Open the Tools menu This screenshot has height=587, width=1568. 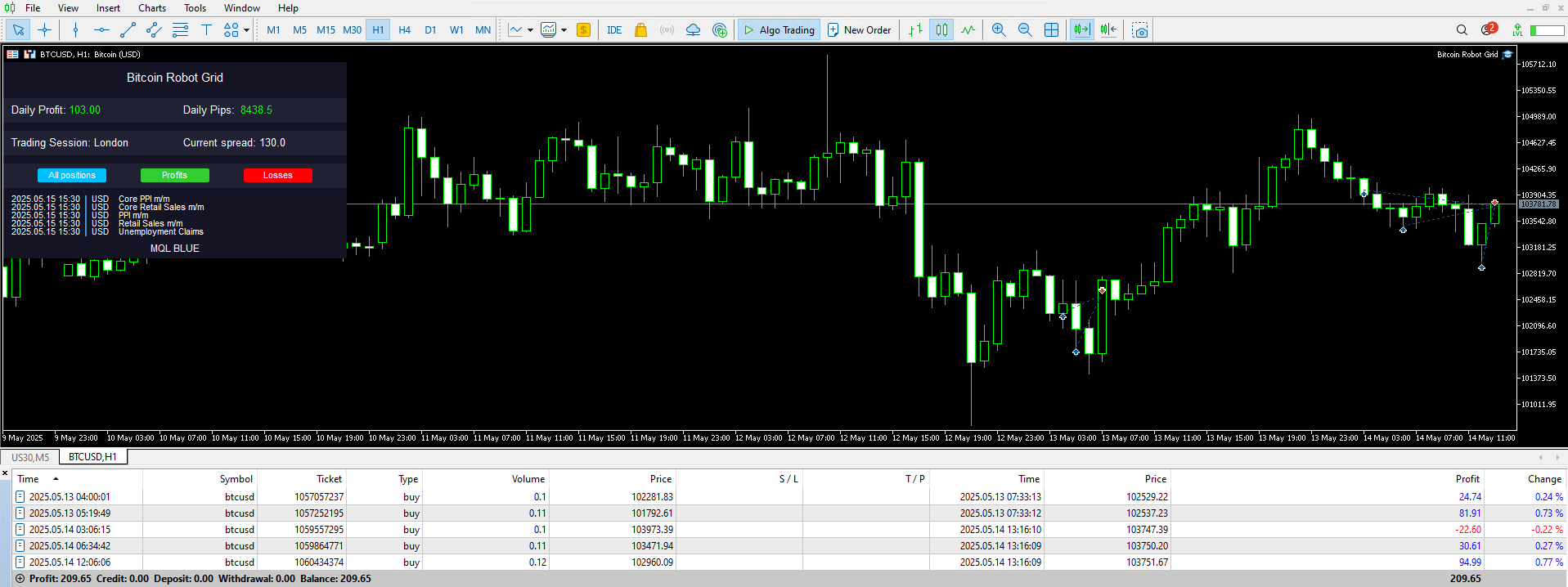pyautogui.click(x=195, y=8)
